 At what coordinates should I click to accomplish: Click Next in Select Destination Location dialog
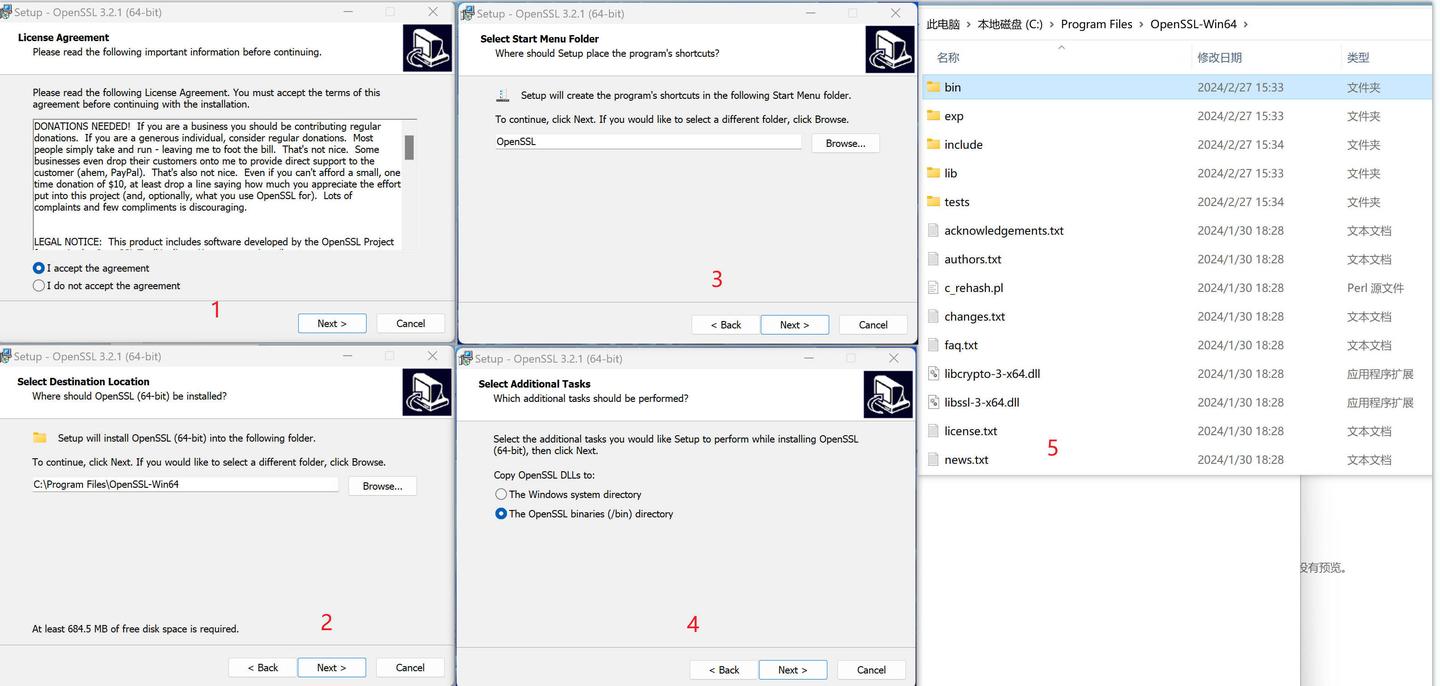[332, 667]
